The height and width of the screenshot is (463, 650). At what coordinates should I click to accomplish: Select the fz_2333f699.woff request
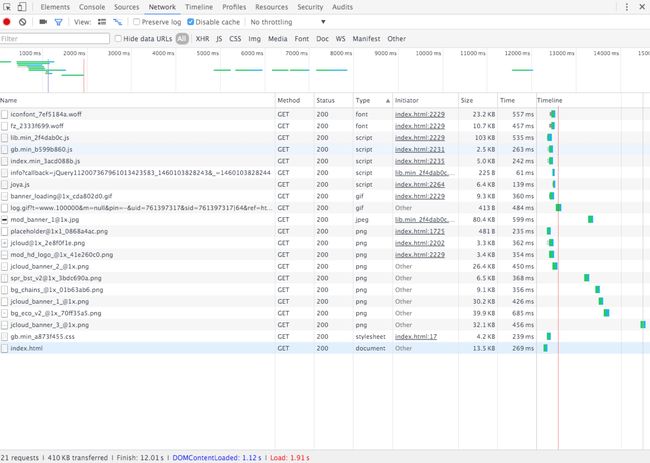tap(37, 126)
